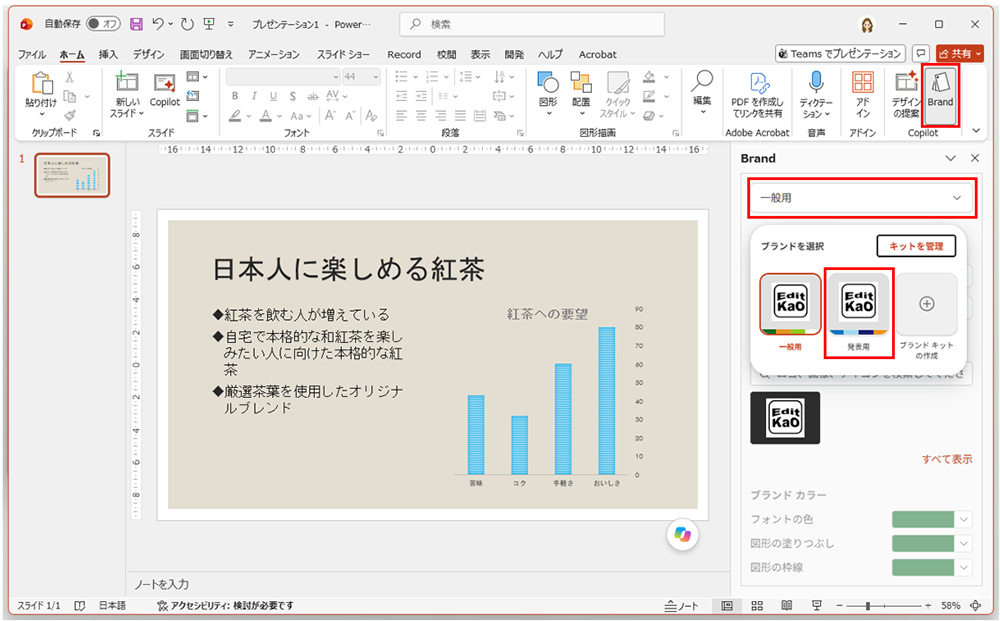
Task: Open the Shapes (図形) gallery
Action: pos(548,93)
